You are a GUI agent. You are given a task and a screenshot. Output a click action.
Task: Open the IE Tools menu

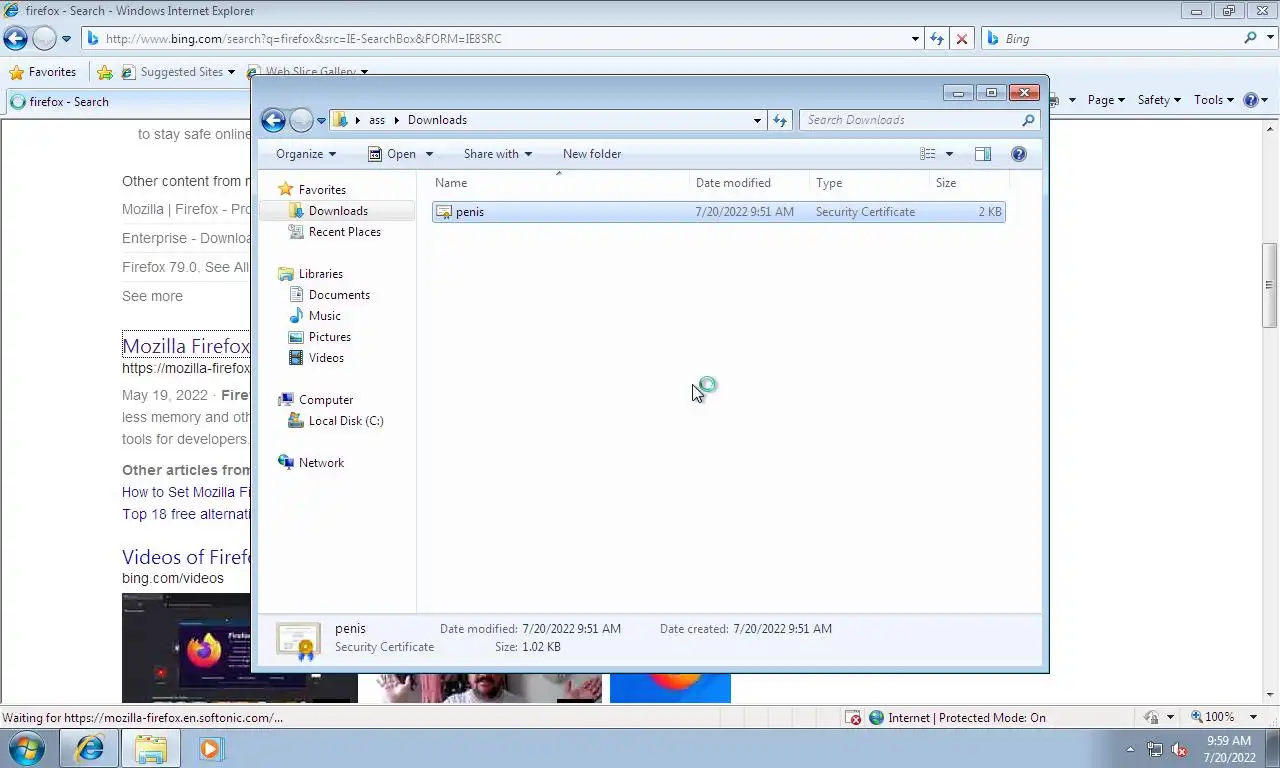[x=1215, y=100]
